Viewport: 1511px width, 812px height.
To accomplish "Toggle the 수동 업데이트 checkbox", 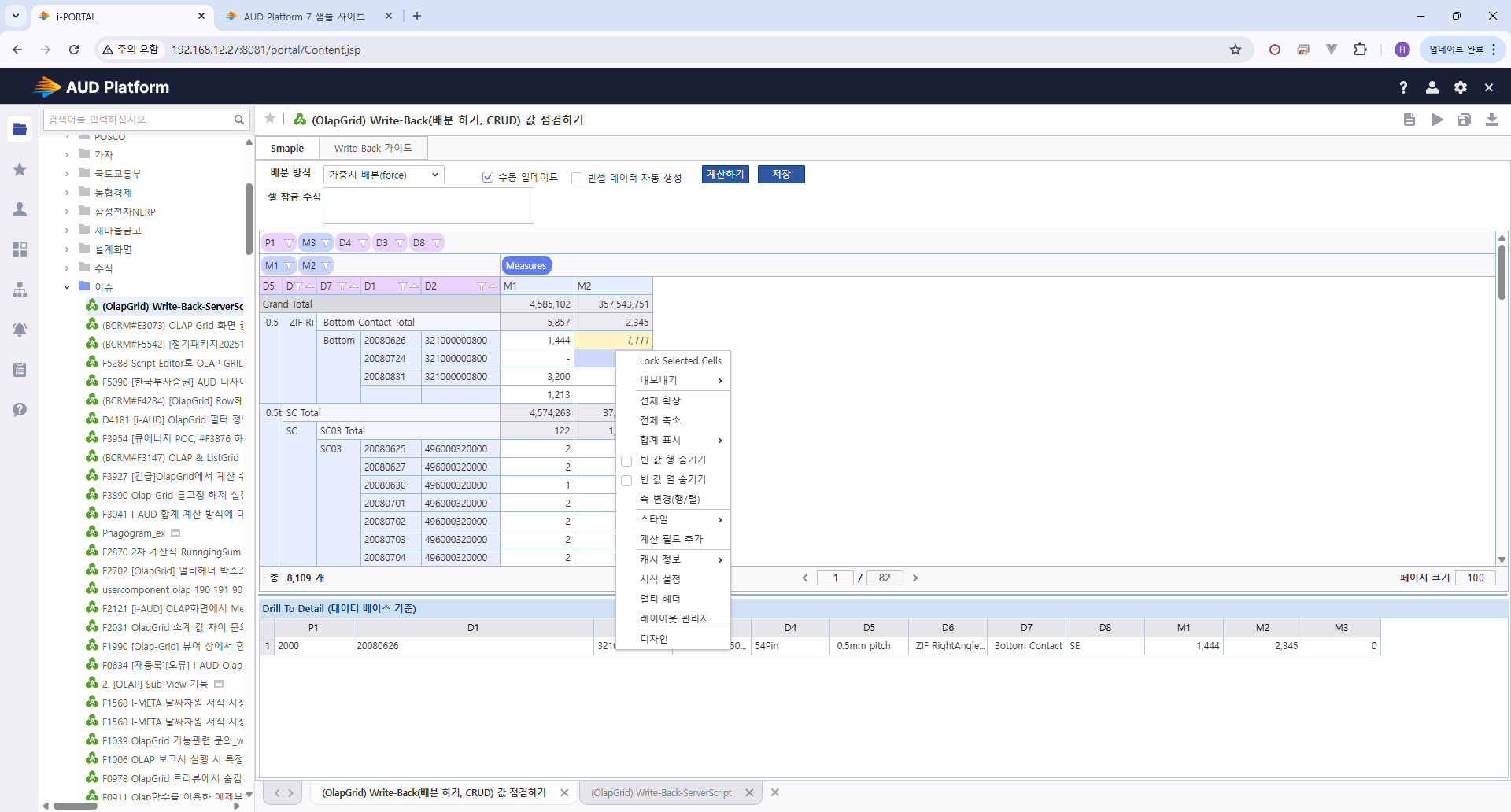I will click(488, 177).
